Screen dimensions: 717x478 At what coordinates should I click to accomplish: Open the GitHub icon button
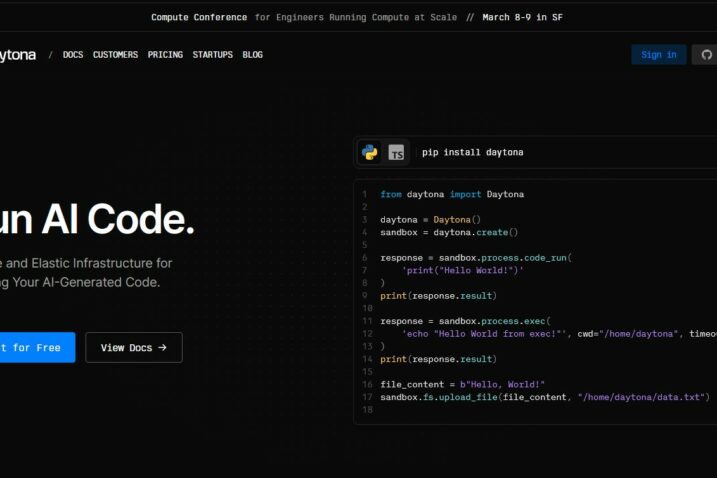click(x=705, y=55)
